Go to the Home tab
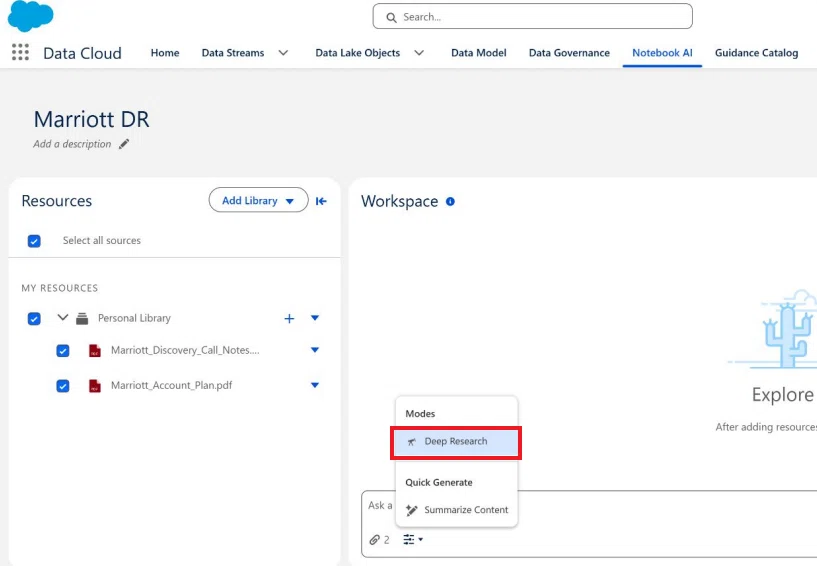The height and width of the screenshot is (566, 817). tap(165, 53)
